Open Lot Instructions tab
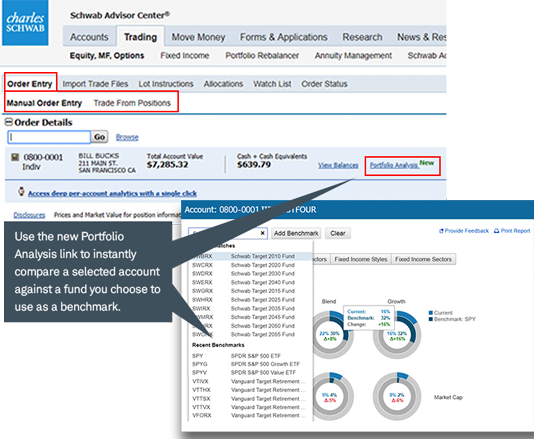534x439 pixels. click(166, 84)
